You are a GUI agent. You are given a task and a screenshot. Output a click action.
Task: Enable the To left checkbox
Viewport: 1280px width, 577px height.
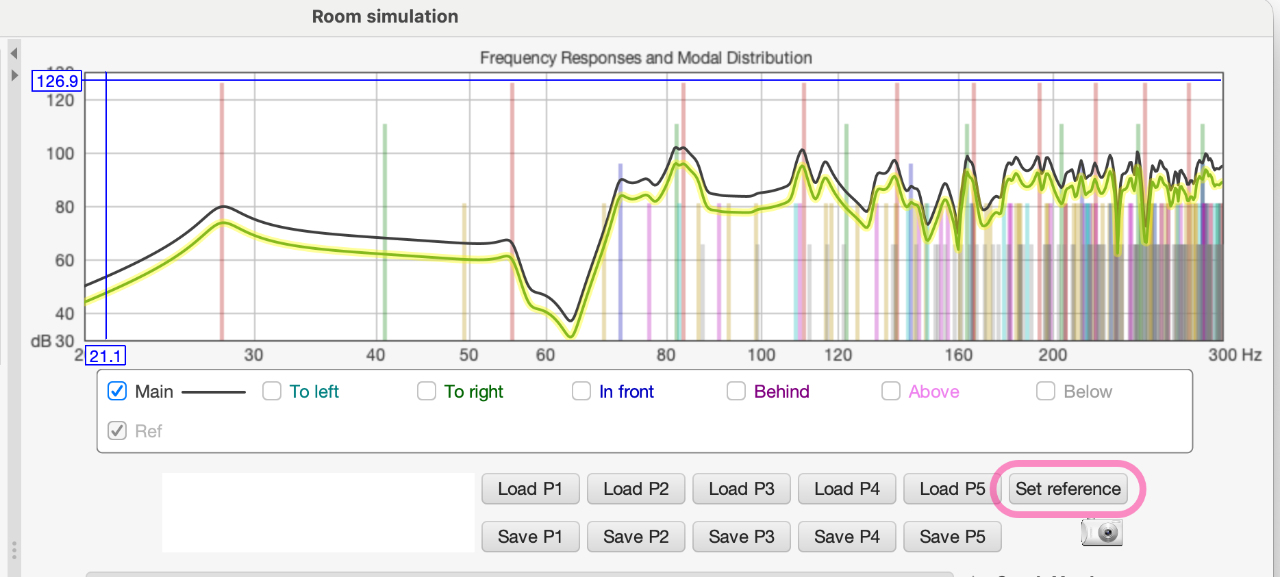pos(272,392)
